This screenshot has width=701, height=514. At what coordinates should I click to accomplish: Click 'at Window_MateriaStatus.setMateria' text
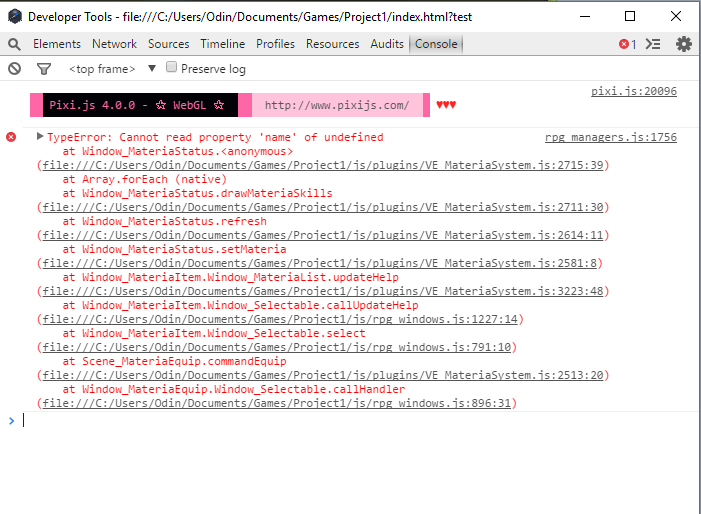point(174,249)
